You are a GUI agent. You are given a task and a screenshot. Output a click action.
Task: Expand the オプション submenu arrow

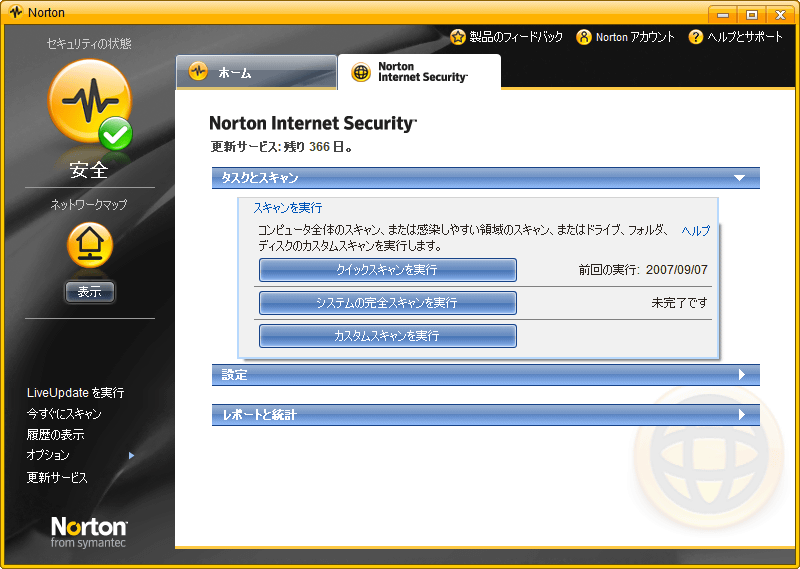coord(132,455)
